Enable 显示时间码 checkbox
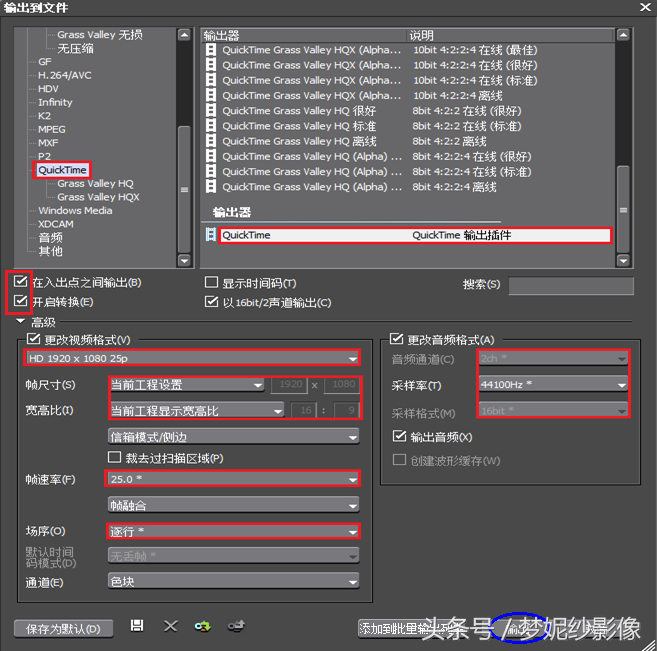The width and height of the screenshot is (657, 651). pyautogui.click(x=211, y=283)
